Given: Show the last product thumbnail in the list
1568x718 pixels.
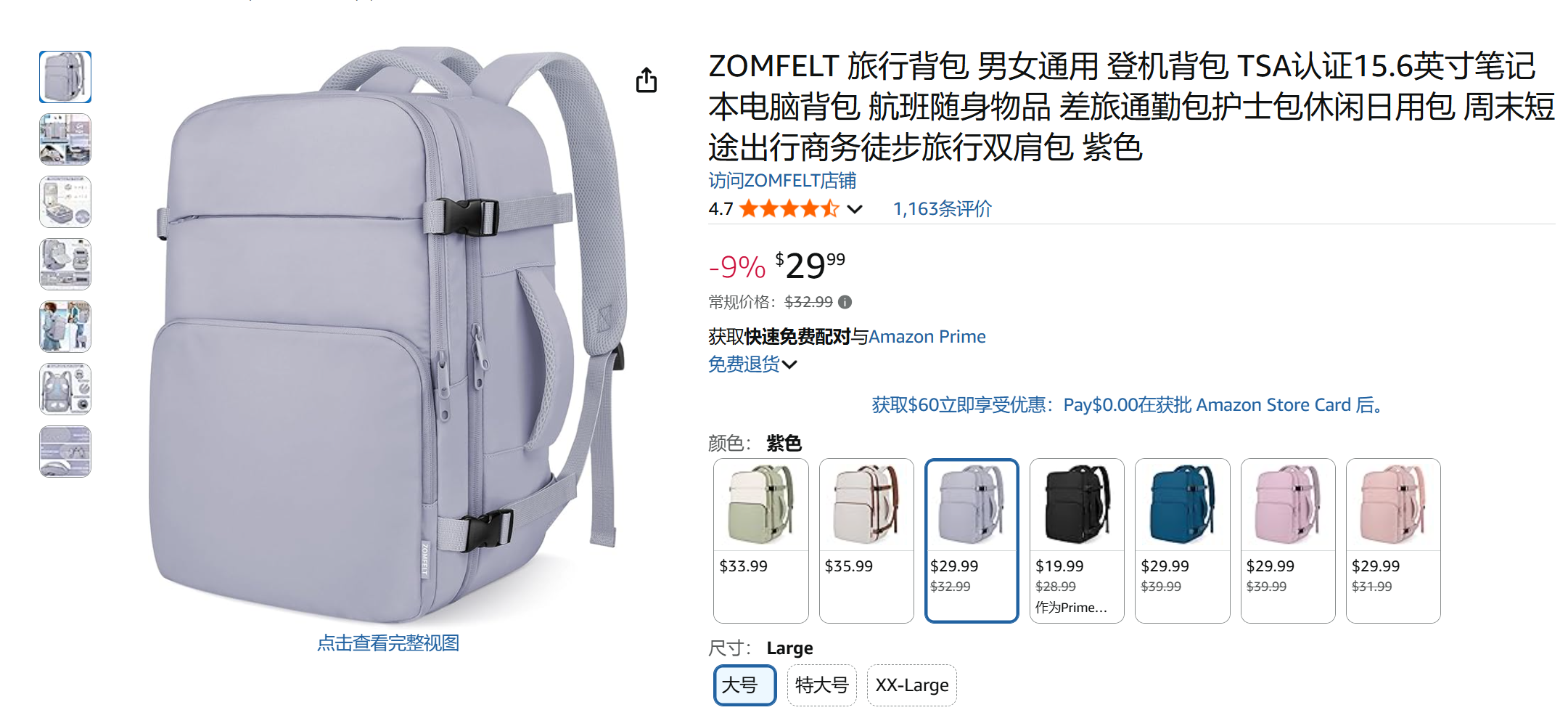Looking at the screenshot, I should point(65,452).
